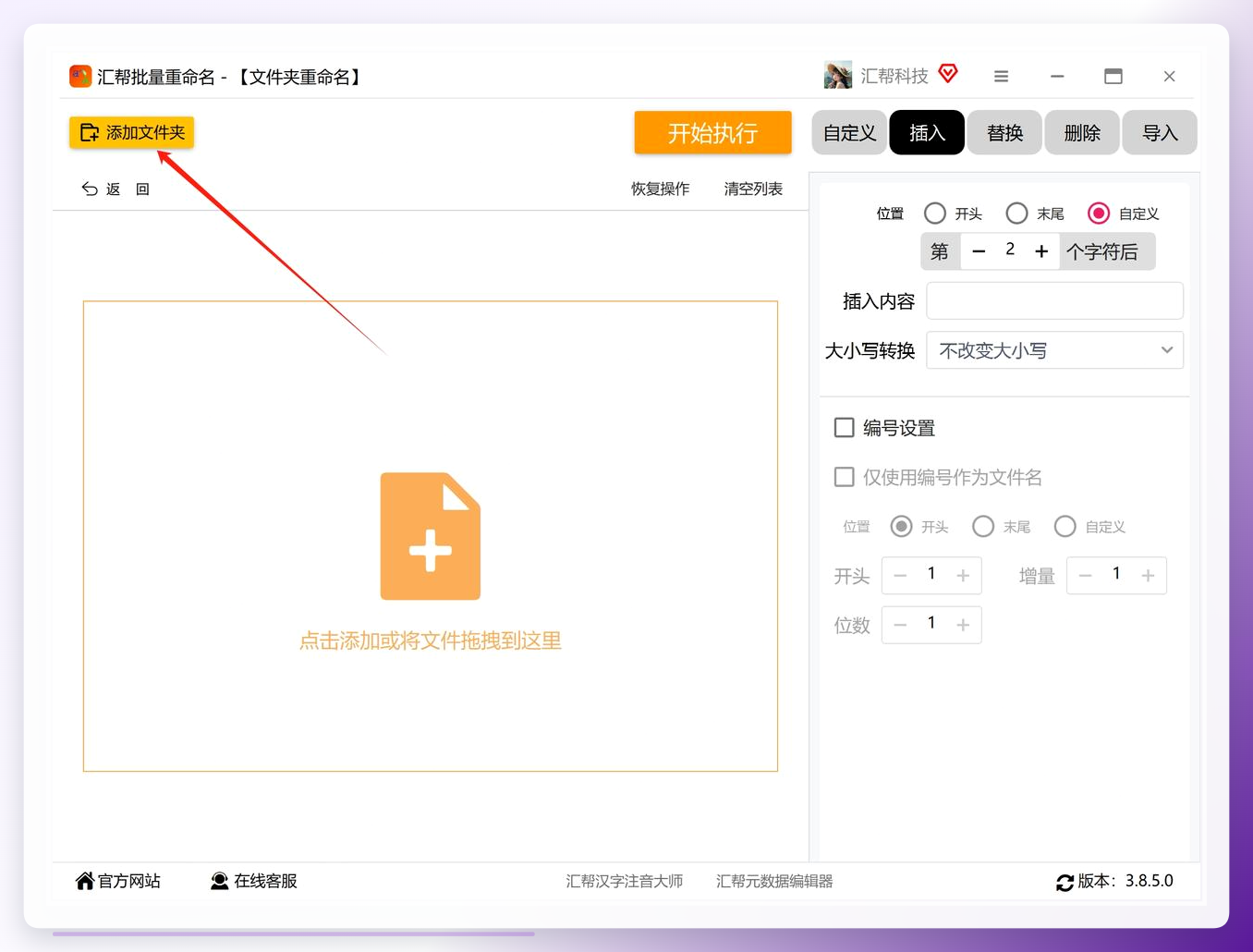Click the 插入内容 text field

[1054, 301]
